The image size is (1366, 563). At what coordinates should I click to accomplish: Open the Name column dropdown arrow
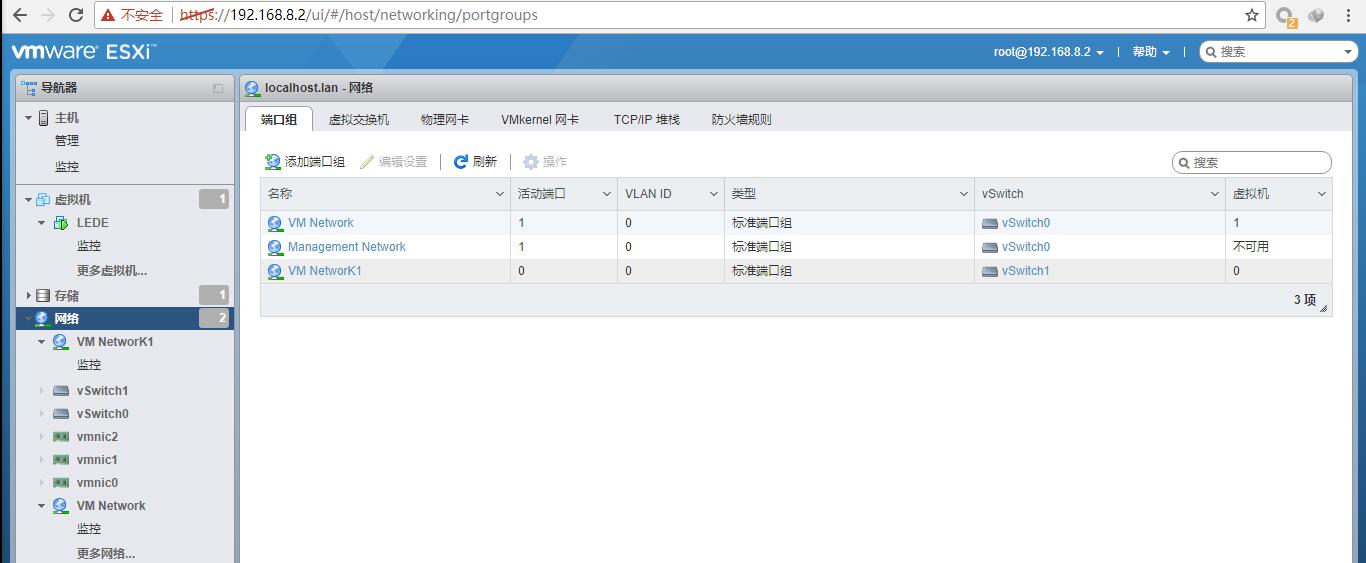[500, 194]
